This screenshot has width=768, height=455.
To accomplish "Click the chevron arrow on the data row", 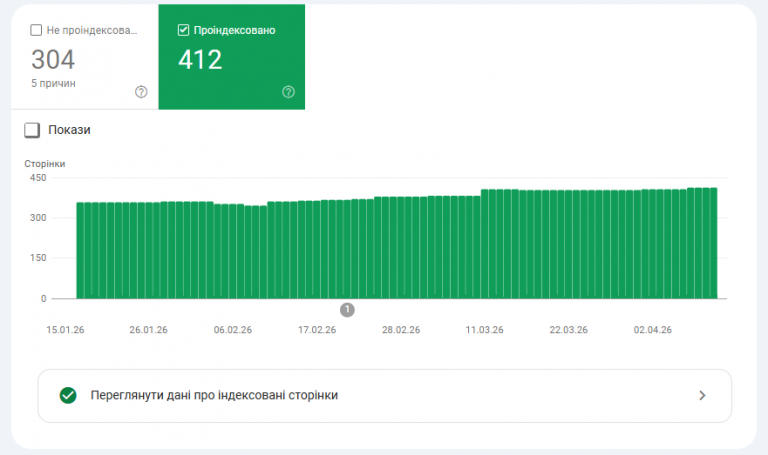I will (x=702, y=395).
